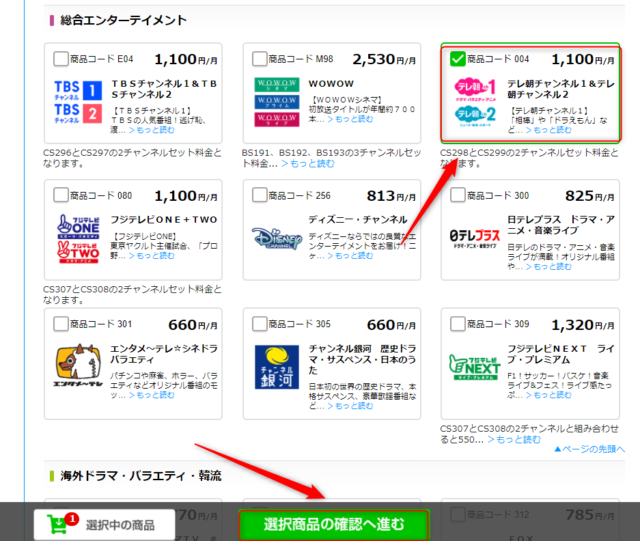
Task: Expand もっと読む in TBS channel card
Action: pos(151,130)
